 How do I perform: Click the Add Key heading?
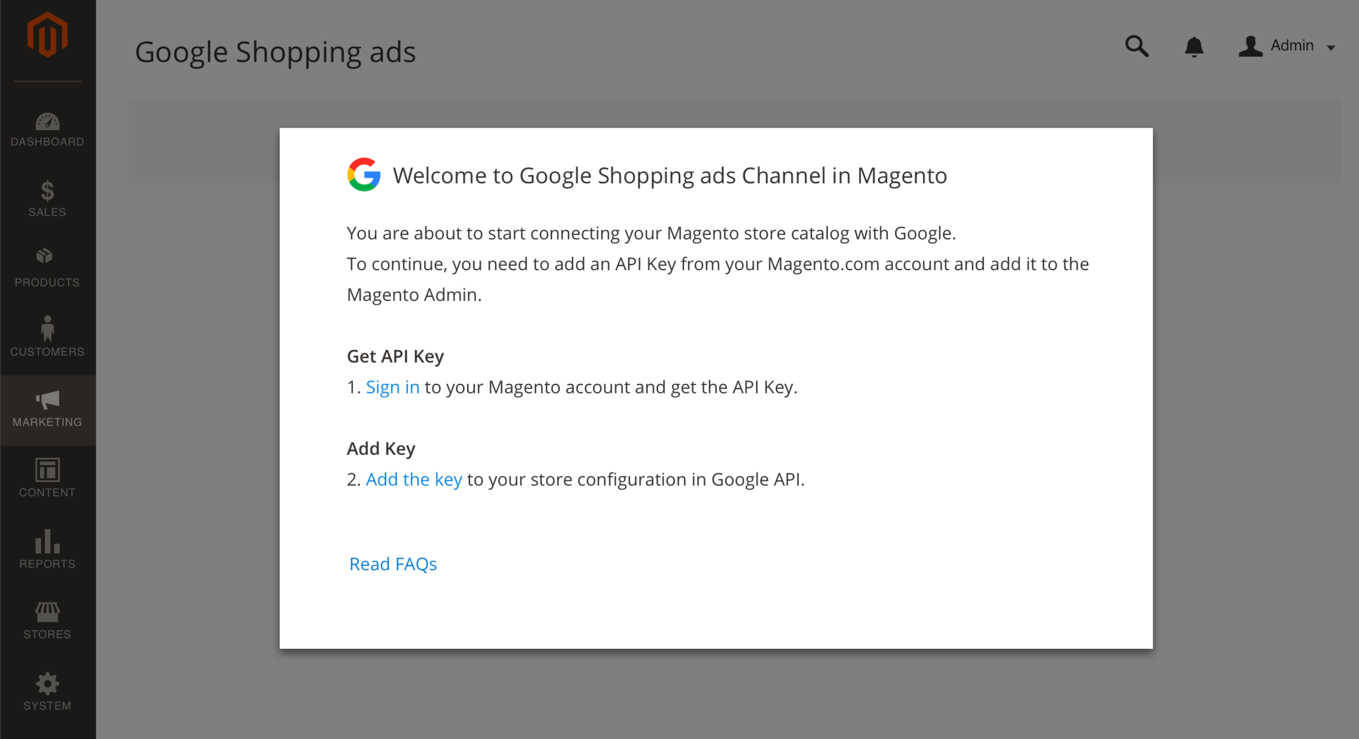tap(381, 448)
